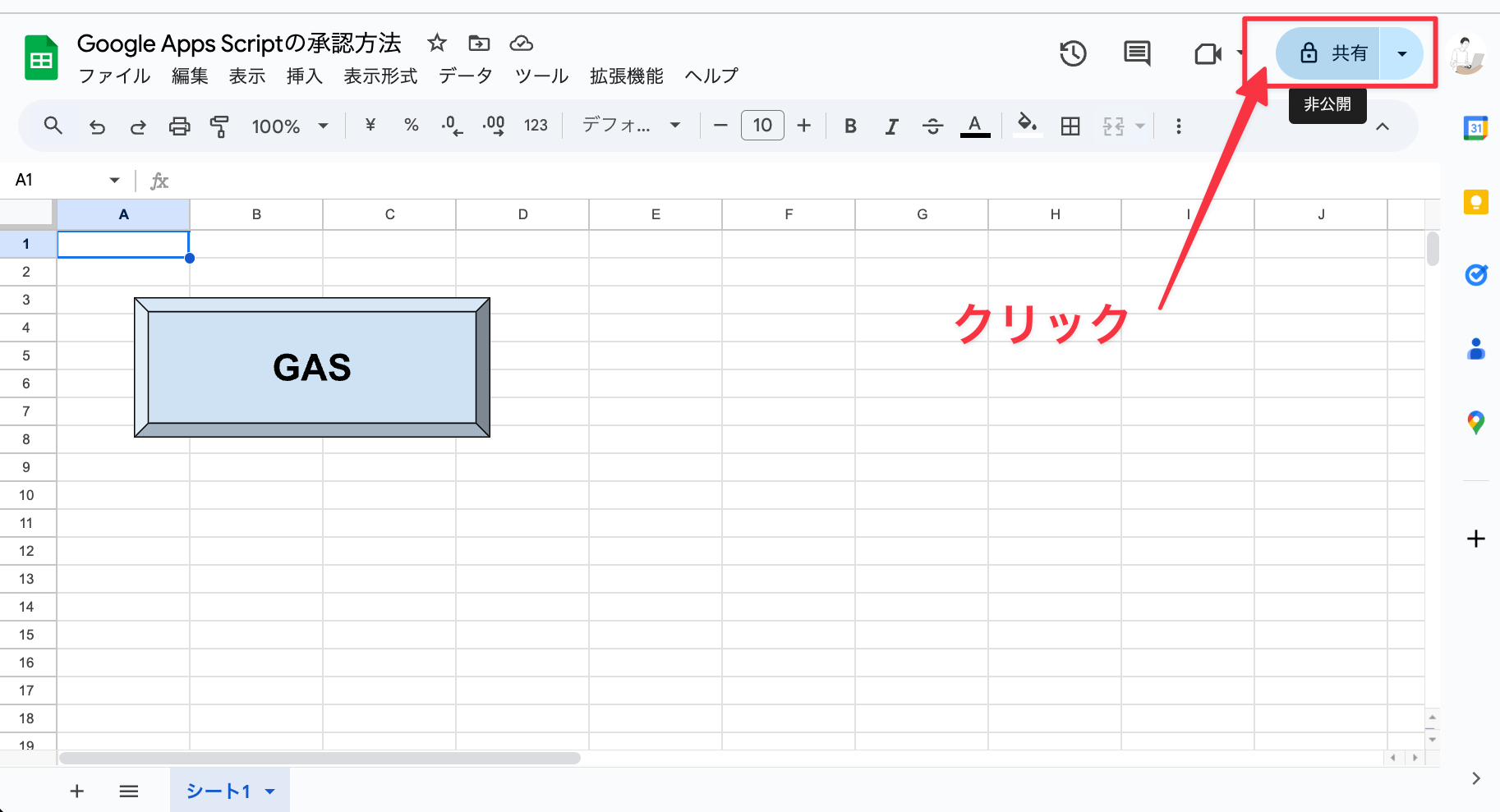Expand the zoom 100% dropdown
The width and height of the screenshot is (1500, 812).
click(323, 126)
